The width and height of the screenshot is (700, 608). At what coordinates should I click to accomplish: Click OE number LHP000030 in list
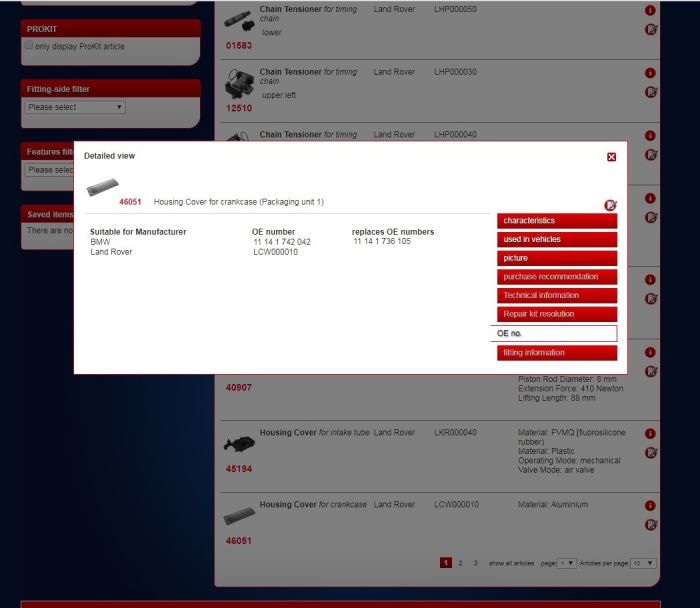click(x=455, y=72)
